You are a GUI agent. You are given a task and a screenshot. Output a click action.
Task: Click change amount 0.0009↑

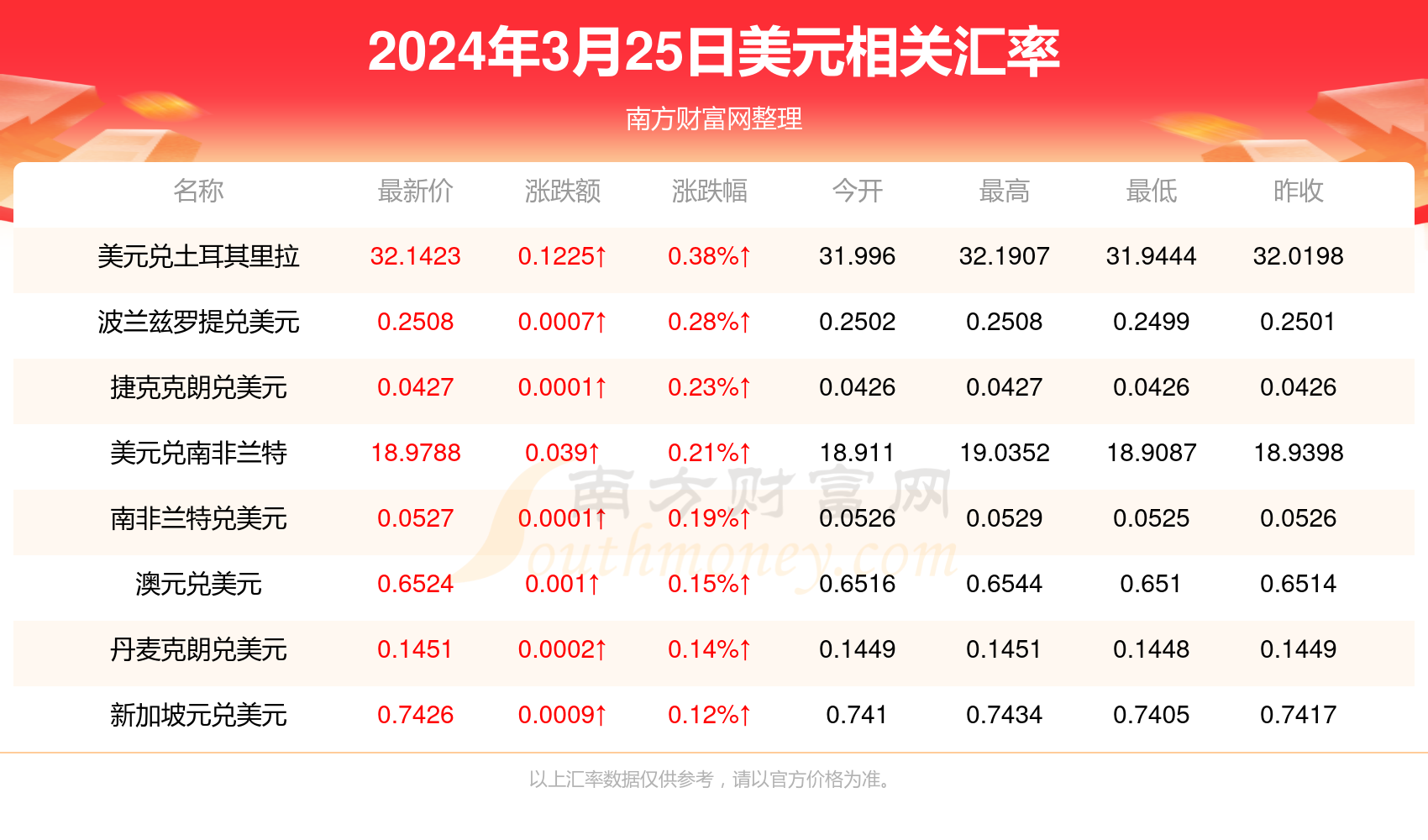pos(562,715)
